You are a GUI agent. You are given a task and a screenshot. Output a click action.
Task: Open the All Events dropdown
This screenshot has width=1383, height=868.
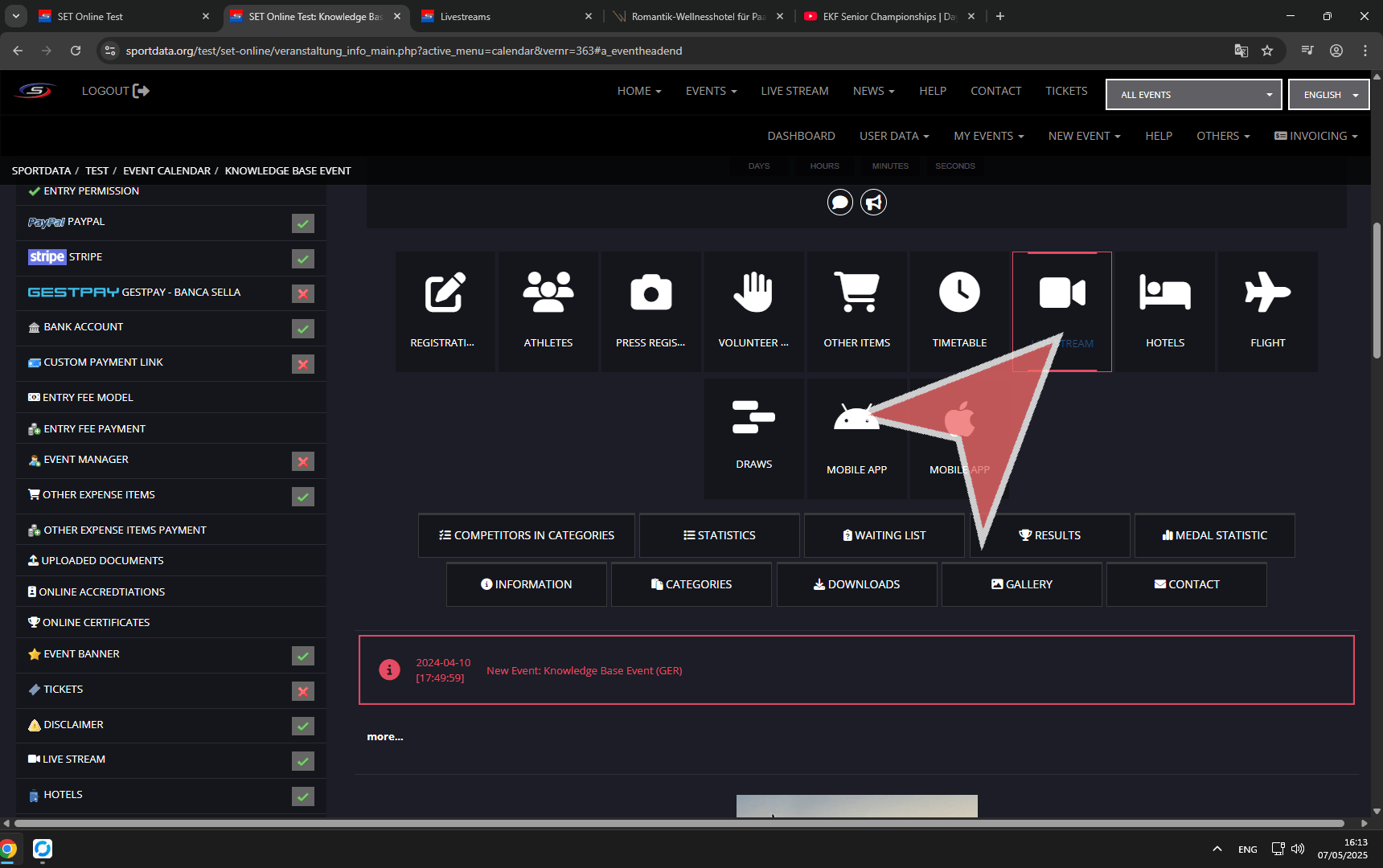1193,95
